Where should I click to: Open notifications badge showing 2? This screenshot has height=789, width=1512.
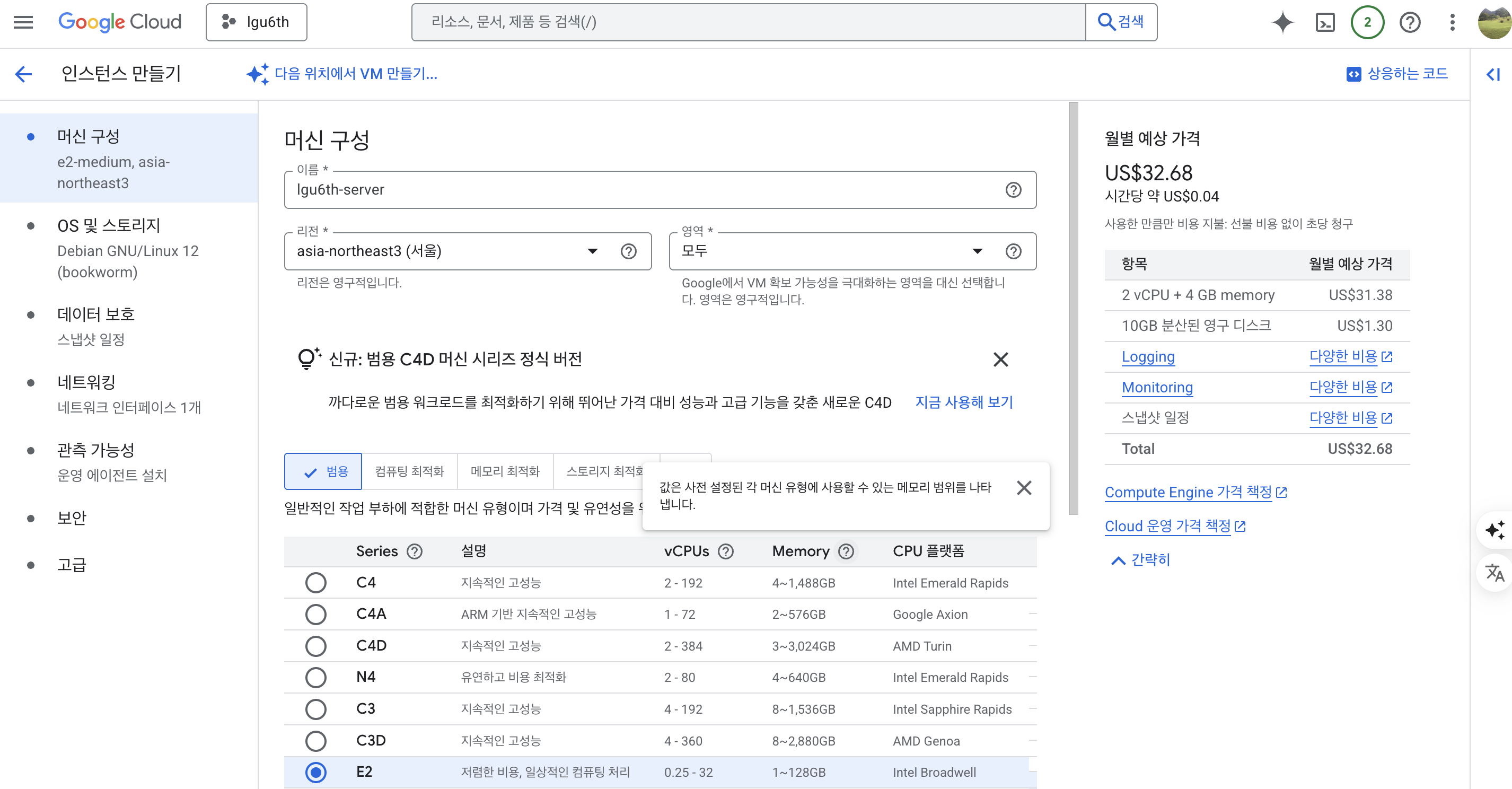1368,22
